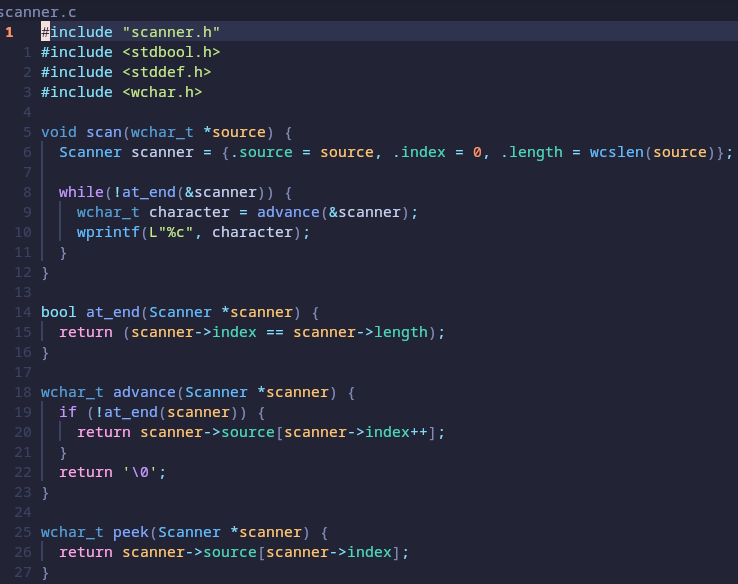The height and width of the screenshot is (584, 738).
Task: Click the wcslen function call
Action: tap(617, 152)
